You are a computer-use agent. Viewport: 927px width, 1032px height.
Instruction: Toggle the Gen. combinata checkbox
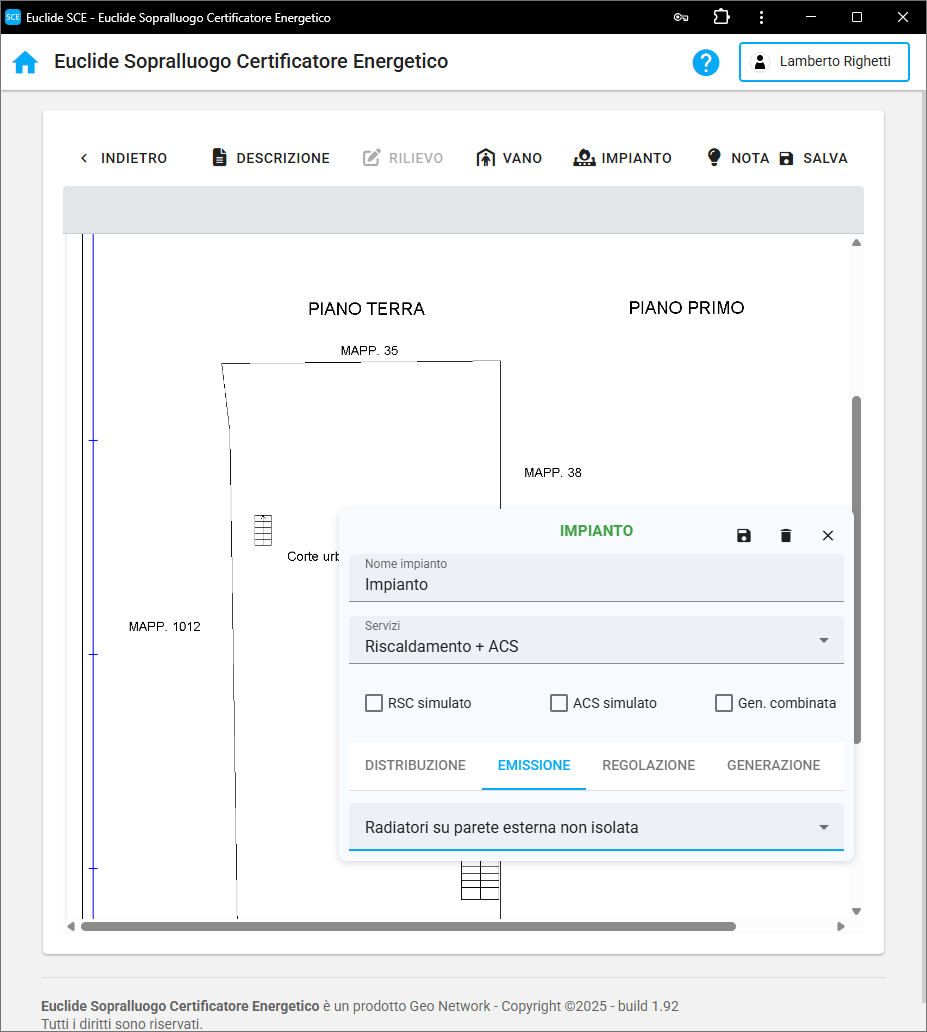[724, 703]
